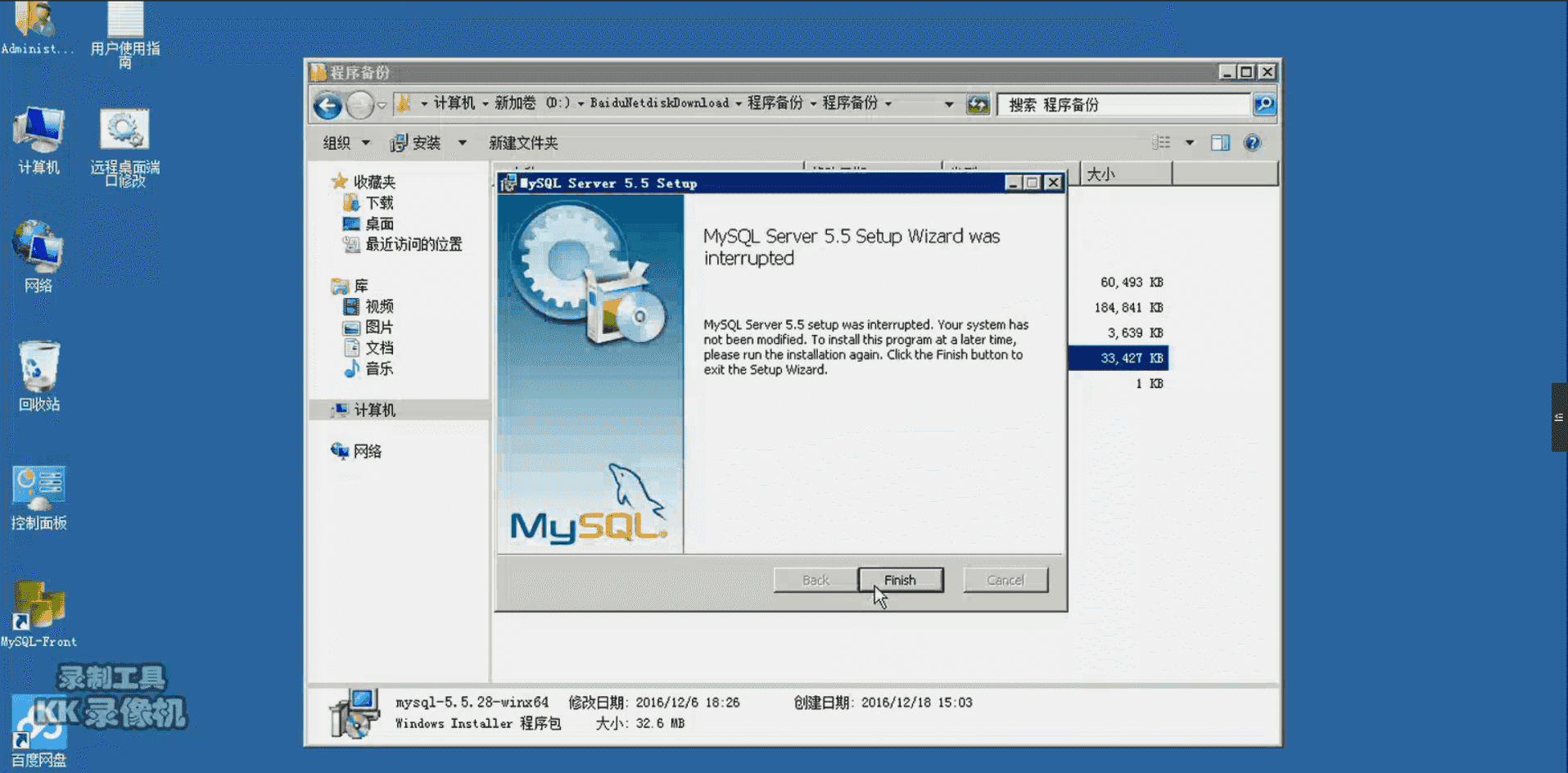Change the view with the view mode icon
This screenshot has height=773, width=1568.
(x=1161, y=143)
